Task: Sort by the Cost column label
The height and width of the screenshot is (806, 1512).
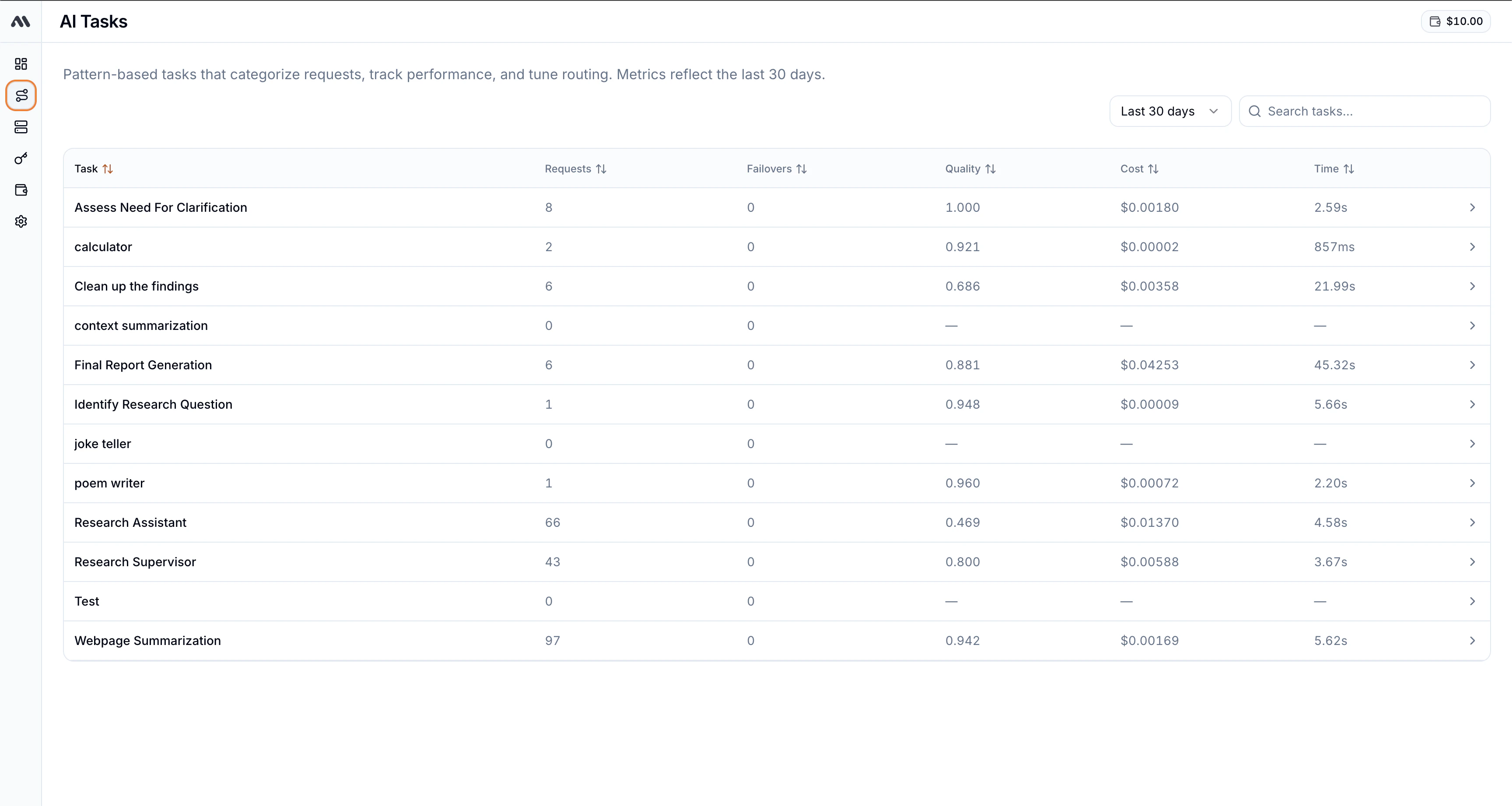Action: 1132,168
